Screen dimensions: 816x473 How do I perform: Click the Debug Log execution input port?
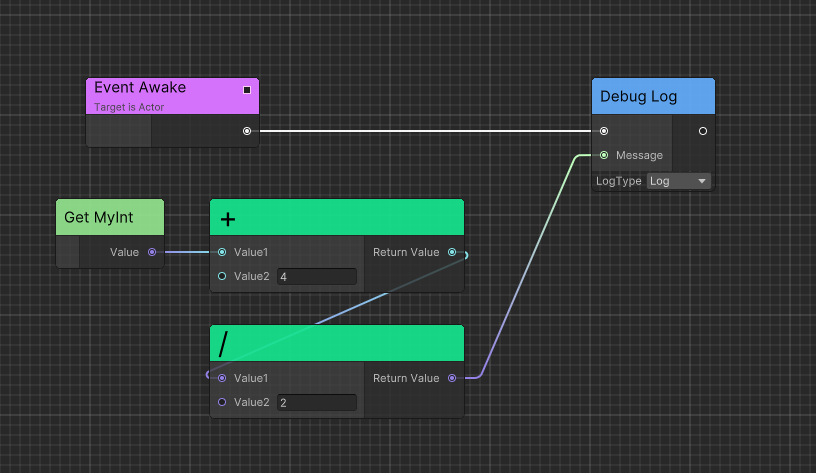tap(603, 131)
